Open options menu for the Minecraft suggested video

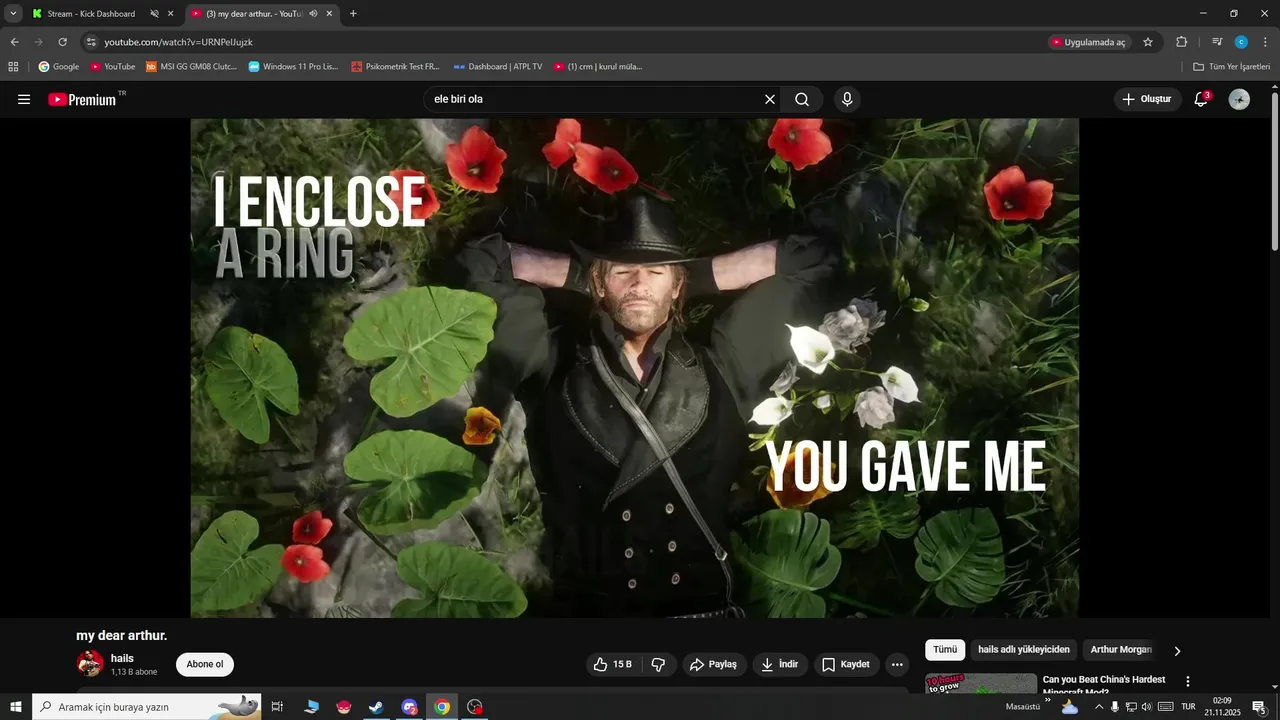point(1188,681)
